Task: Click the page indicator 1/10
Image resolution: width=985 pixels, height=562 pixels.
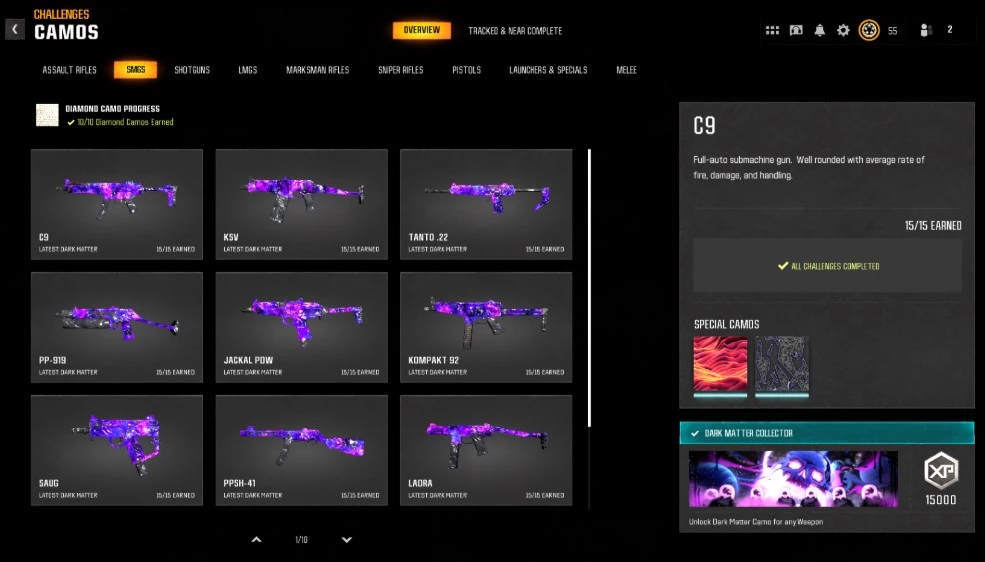Action: [x=302, y=539]
